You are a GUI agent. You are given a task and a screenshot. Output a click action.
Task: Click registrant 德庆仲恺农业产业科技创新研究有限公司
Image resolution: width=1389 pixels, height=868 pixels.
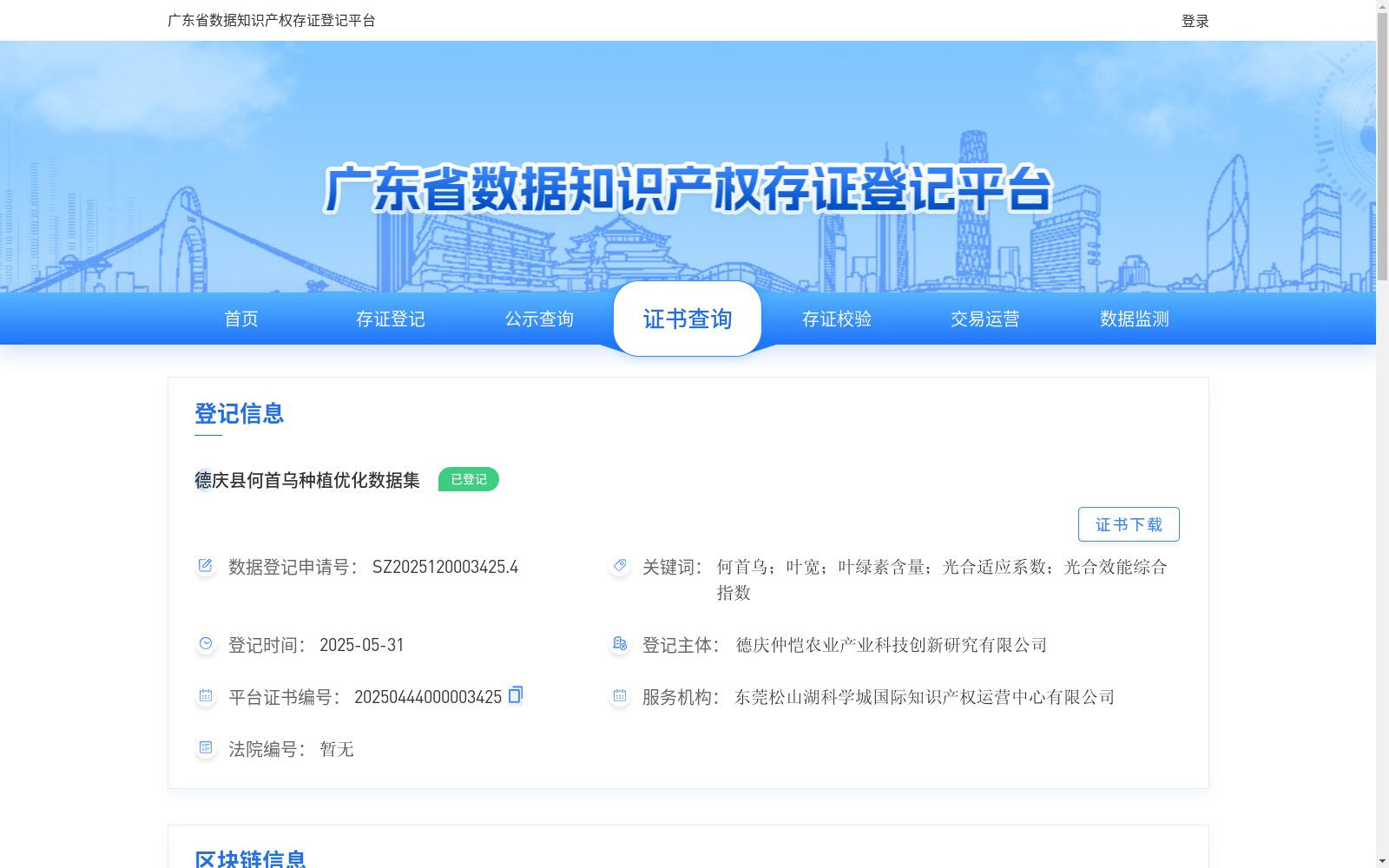892,645
